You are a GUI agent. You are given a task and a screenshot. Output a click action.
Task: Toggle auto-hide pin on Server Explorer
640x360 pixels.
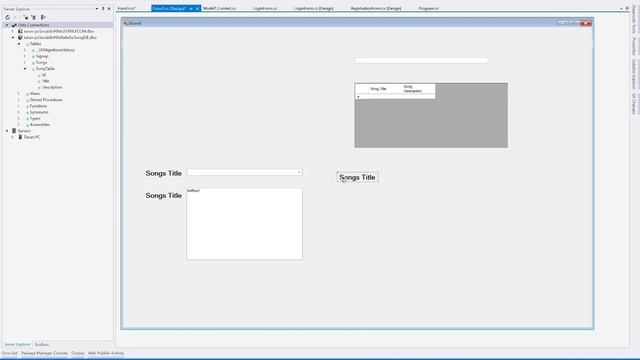click(103, 9)
